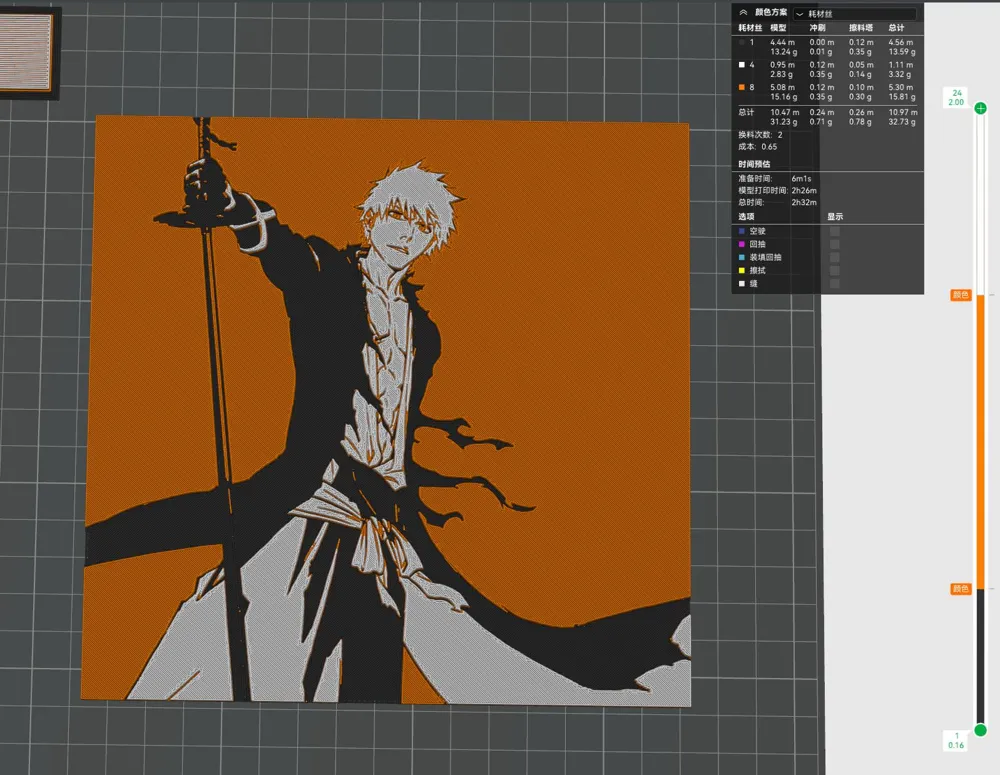Click the dark swatch for filament 1
Viewport: 1000px width, 775px height.
pos(742,43)
